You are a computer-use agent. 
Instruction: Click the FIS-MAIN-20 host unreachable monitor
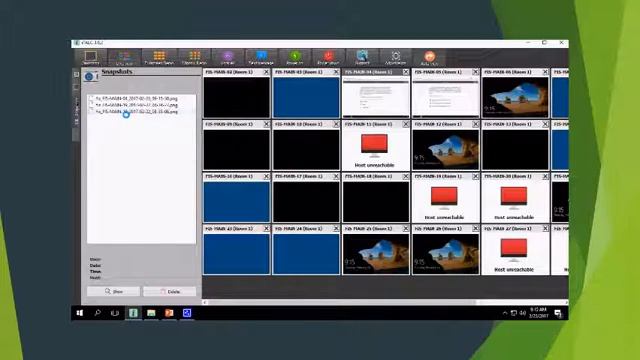[x=514, y=198]
